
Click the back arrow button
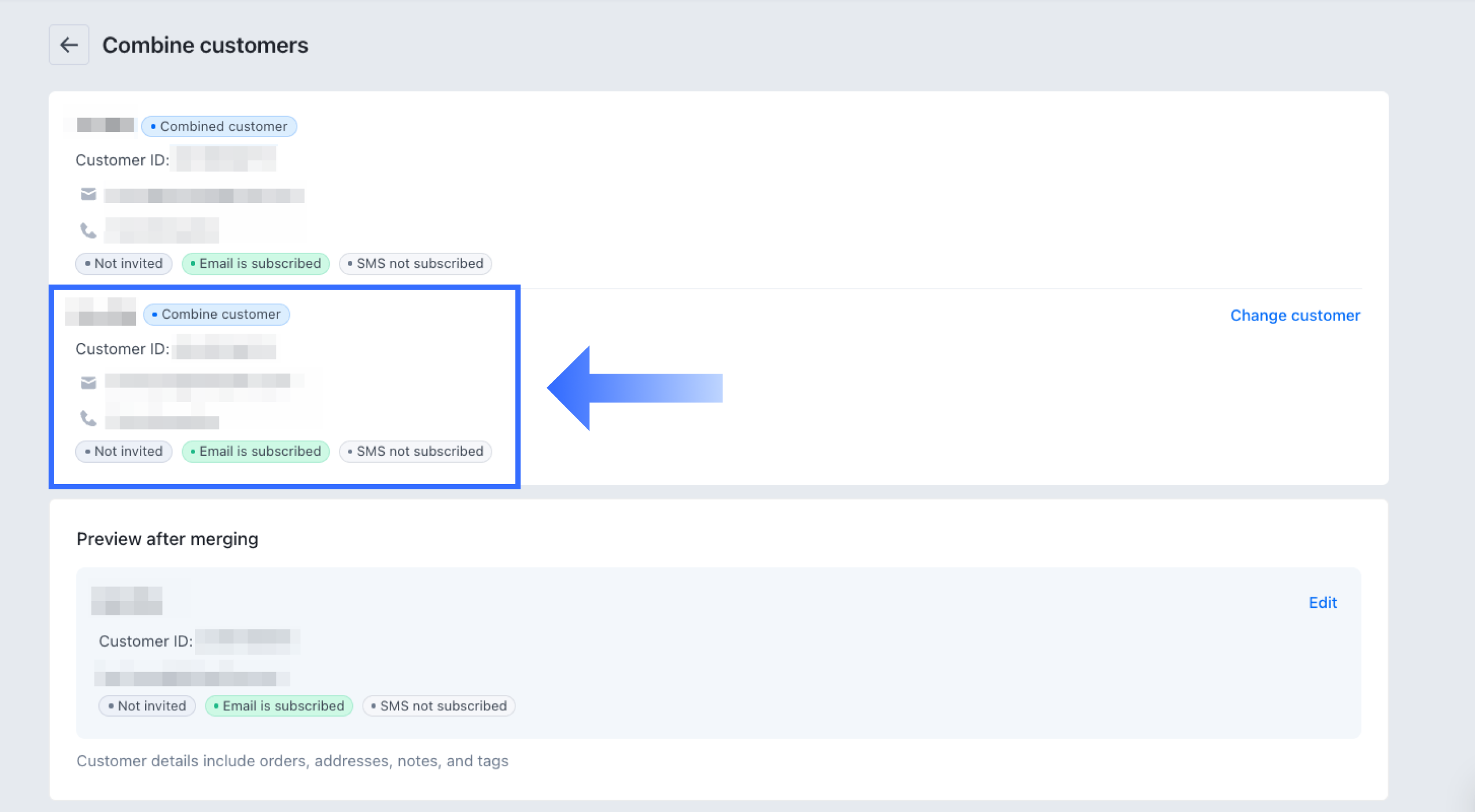[69, 45]
